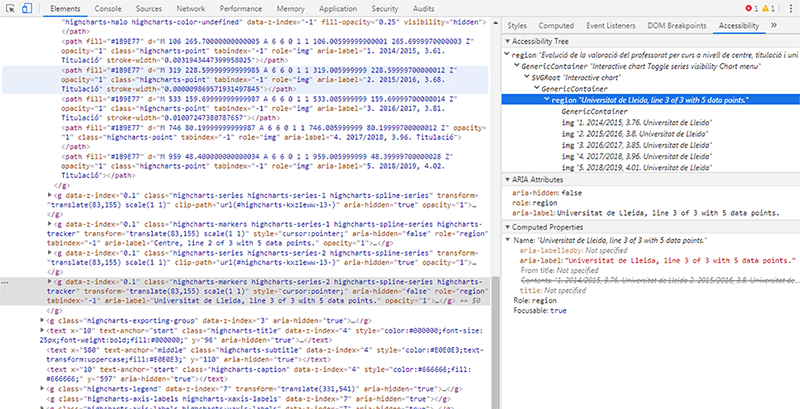Click the ellipsis beside the selected DOM node
Image resolution: width=800 pixels, height=409 pixels.
(6, 283)
